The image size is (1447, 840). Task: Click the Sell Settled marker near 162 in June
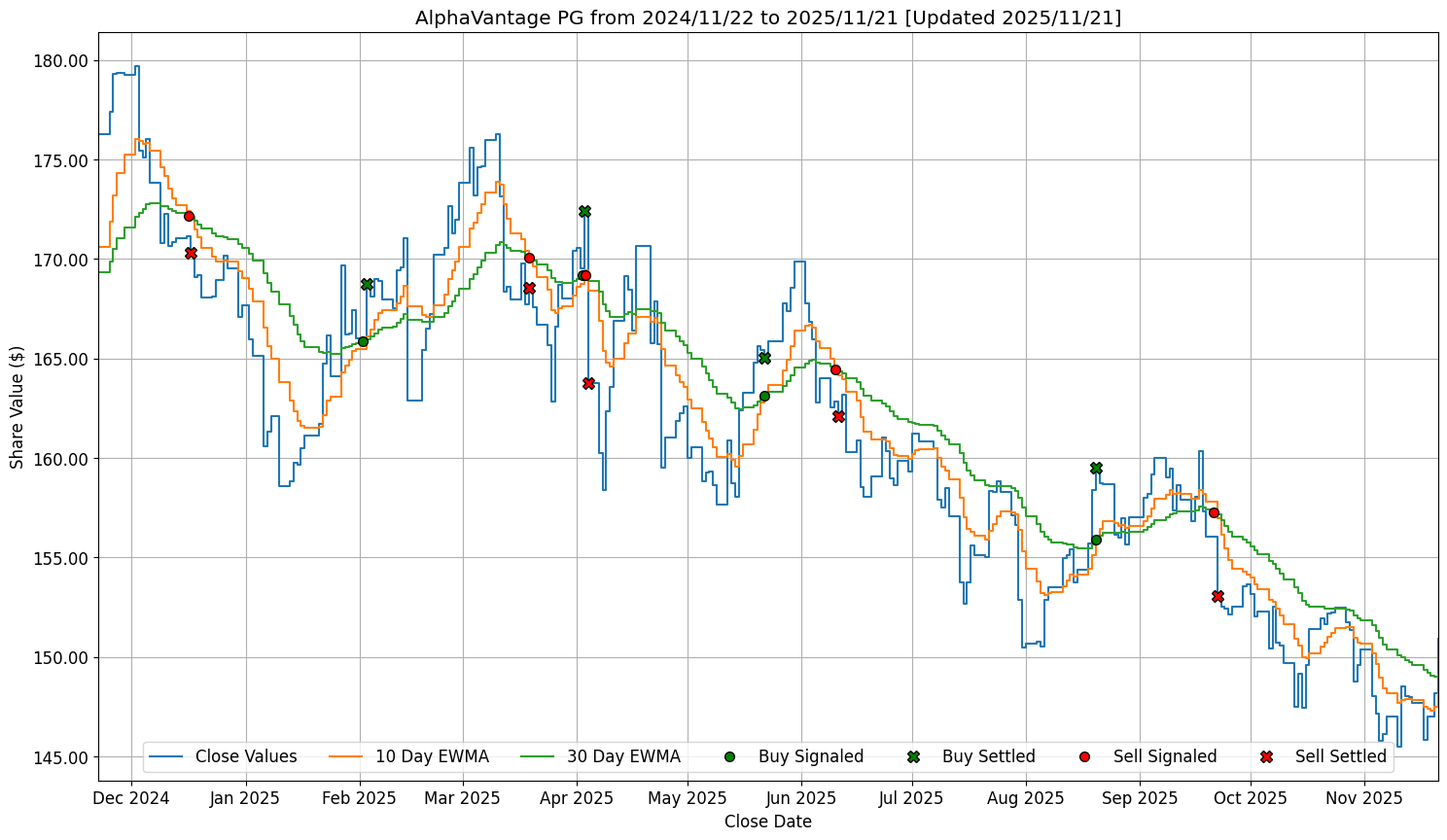coord(838,416)
